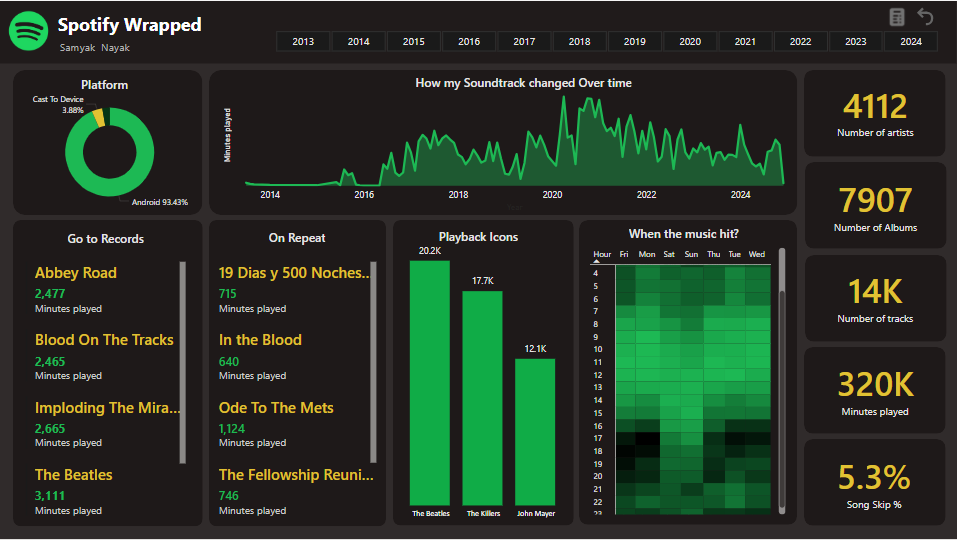The height and width of the screenshot is (540, 957).
Task: Click the How my Soundtrack changed title
Action: 524,83
